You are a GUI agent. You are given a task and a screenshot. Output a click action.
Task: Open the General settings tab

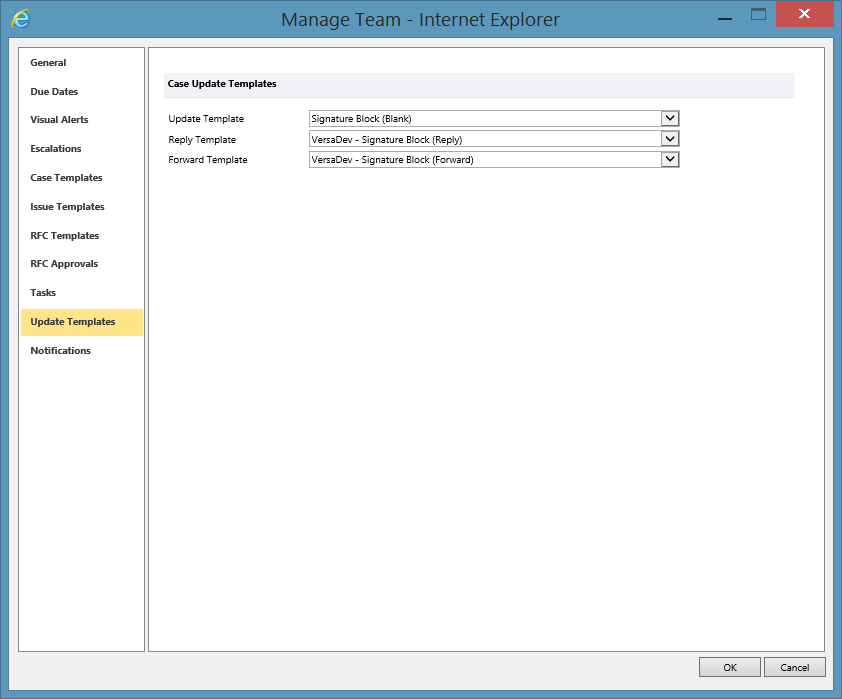pos(48,63)
